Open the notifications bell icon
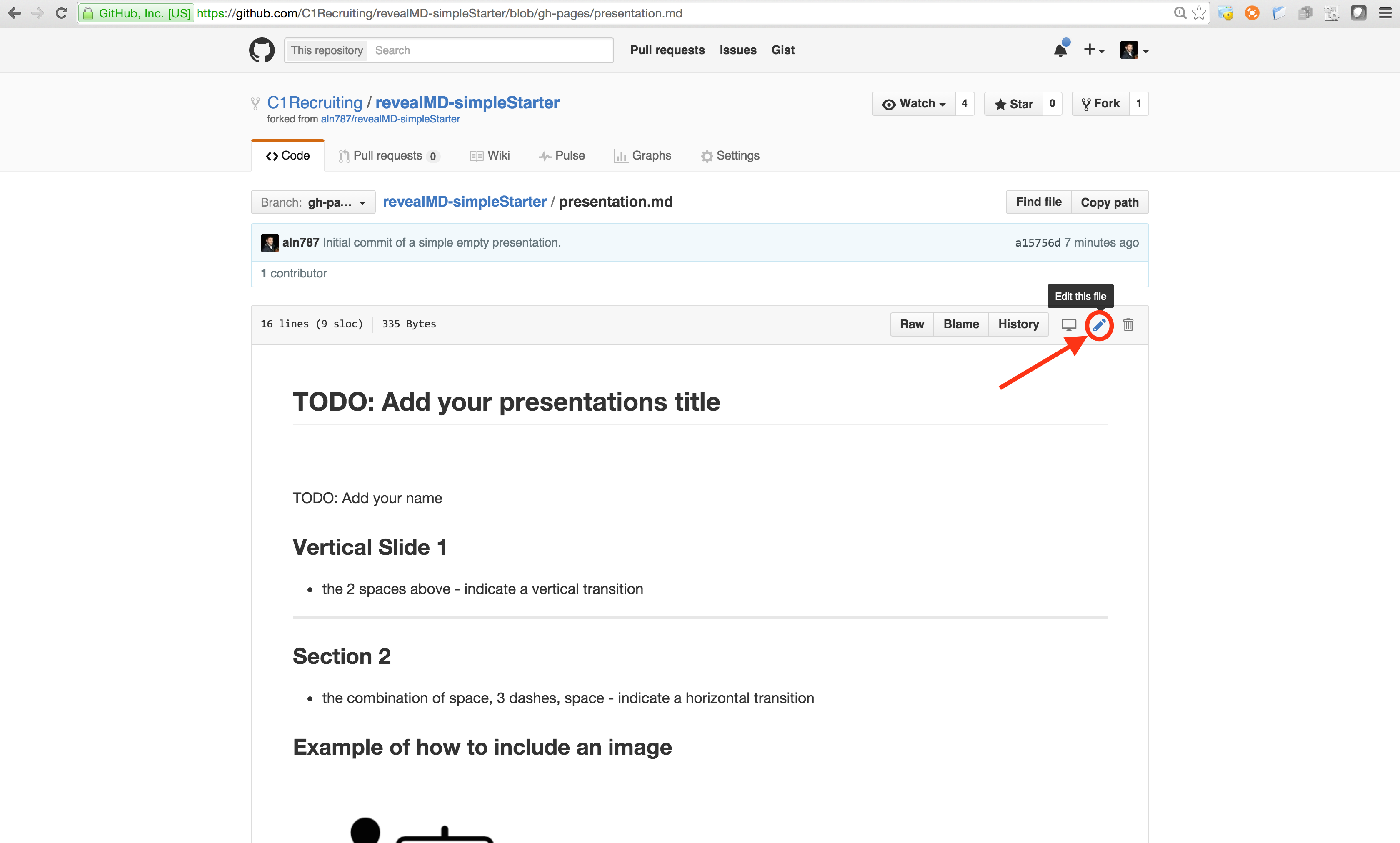The height and width of the screenshot is (843, 1400). (x=1060, y=50)
